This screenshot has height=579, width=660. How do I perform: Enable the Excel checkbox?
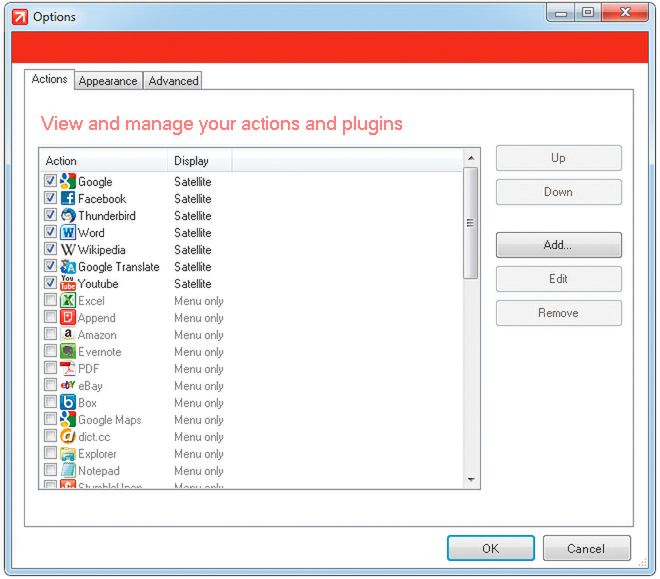click(50, 300)
